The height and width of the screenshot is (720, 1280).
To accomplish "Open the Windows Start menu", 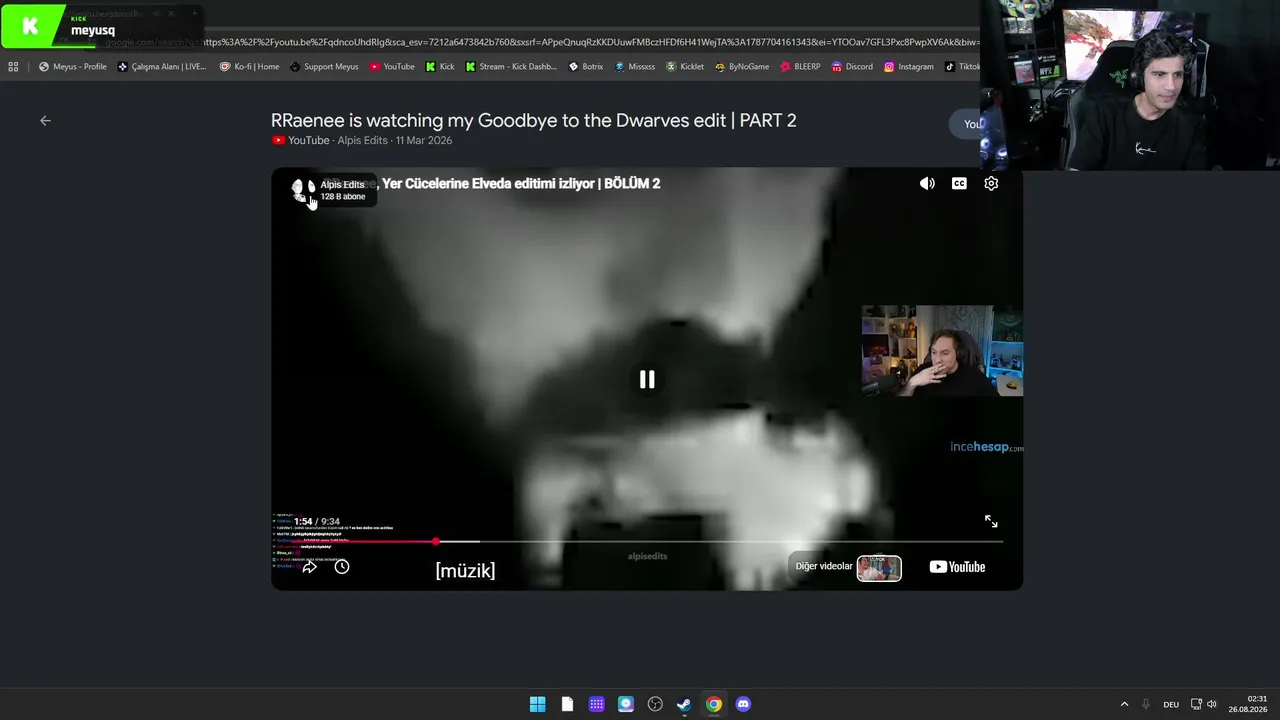I will (x=538, y=704).
